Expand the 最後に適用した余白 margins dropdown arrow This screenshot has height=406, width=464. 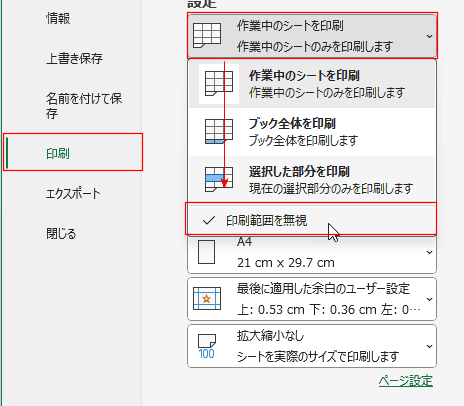pyautogui.click(x=429, y=299)
